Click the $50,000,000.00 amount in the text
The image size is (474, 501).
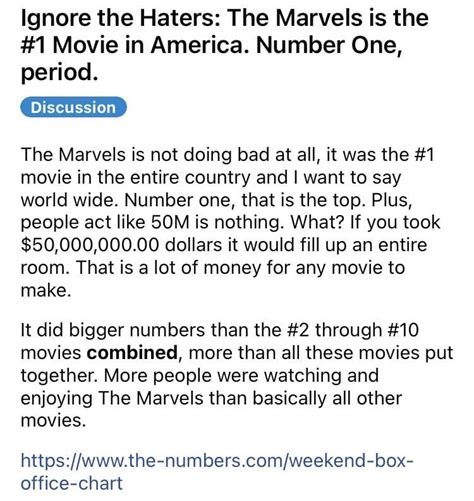tap(89, 245)
